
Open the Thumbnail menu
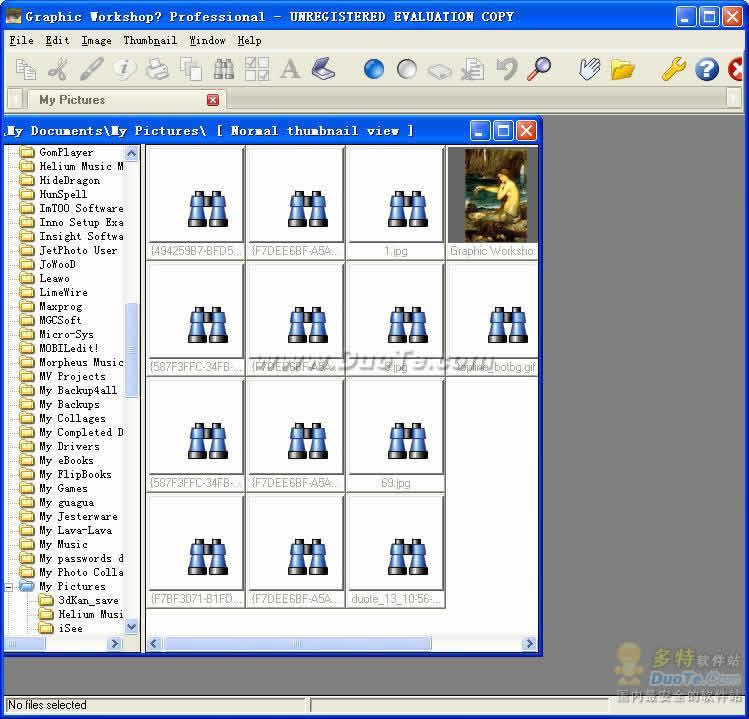pos(150,41)
